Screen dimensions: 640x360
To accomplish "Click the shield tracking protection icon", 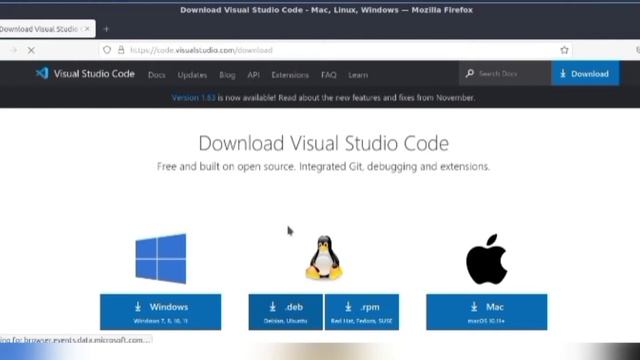I will (x=107, y=50).
